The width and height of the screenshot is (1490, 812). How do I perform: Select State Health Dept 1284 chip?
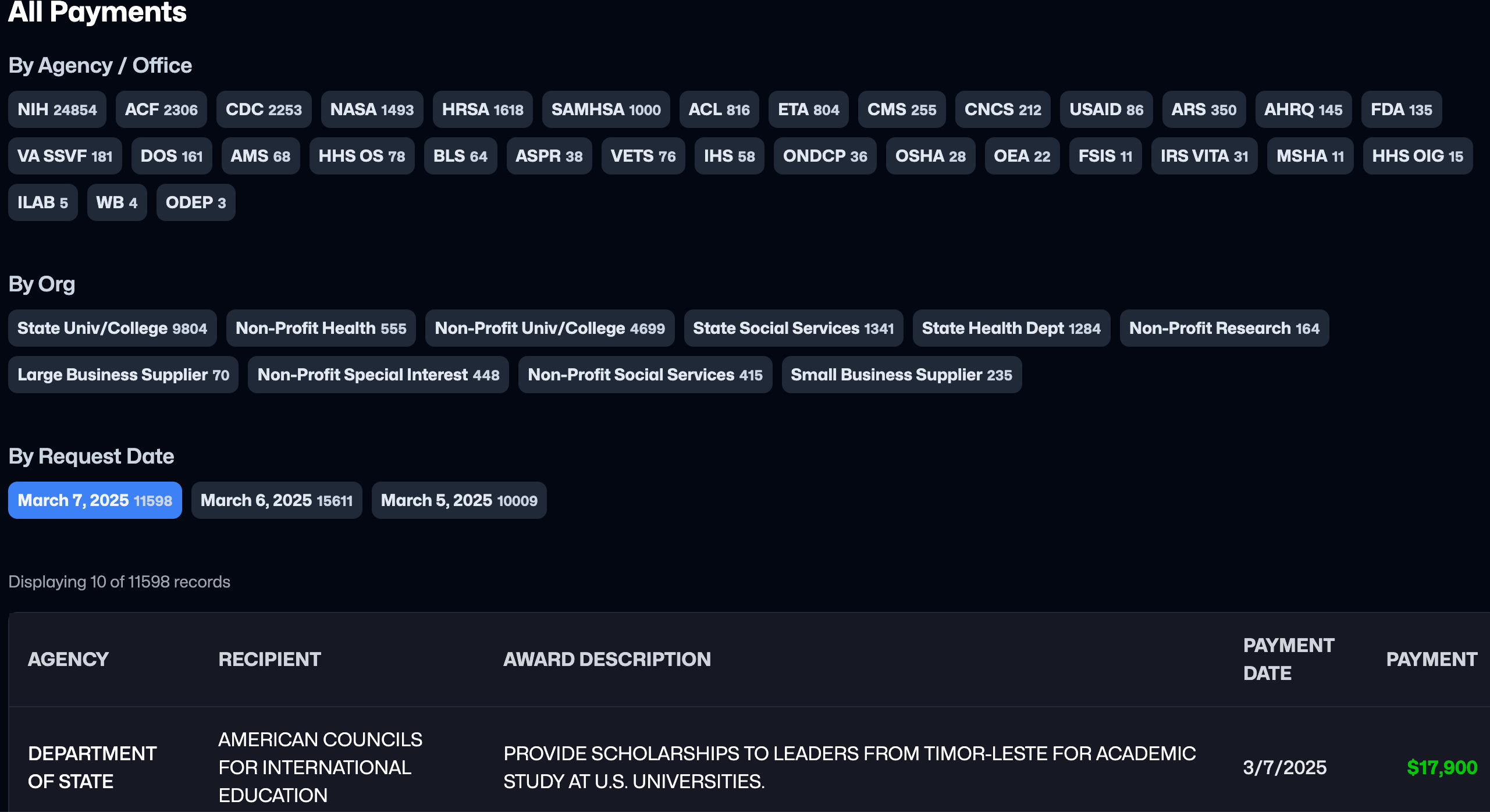pyautogui.click(x=1011, y=328)
